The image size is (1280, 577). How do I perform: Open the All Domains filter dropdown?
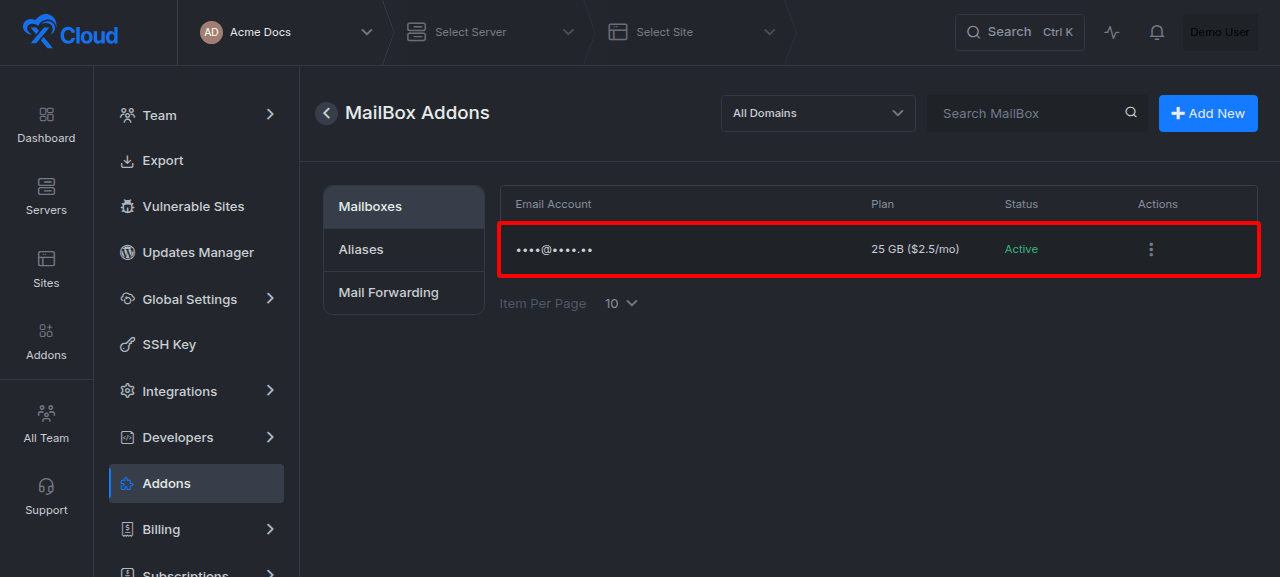(x=818, y=113)
